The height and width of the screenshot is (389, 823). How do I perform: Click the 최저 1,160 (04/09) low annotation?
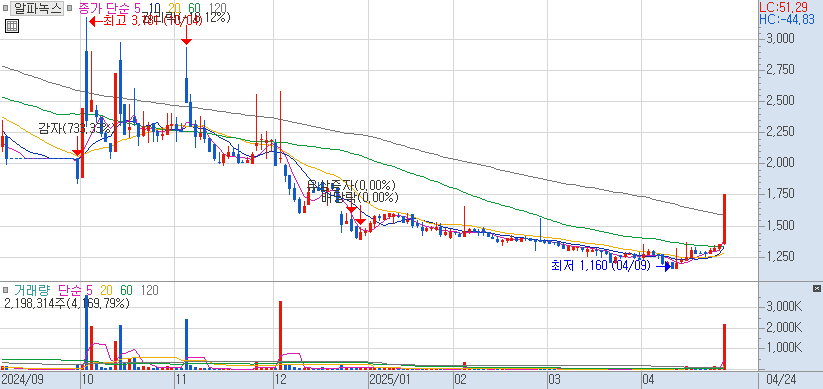(x=600, y=266)
